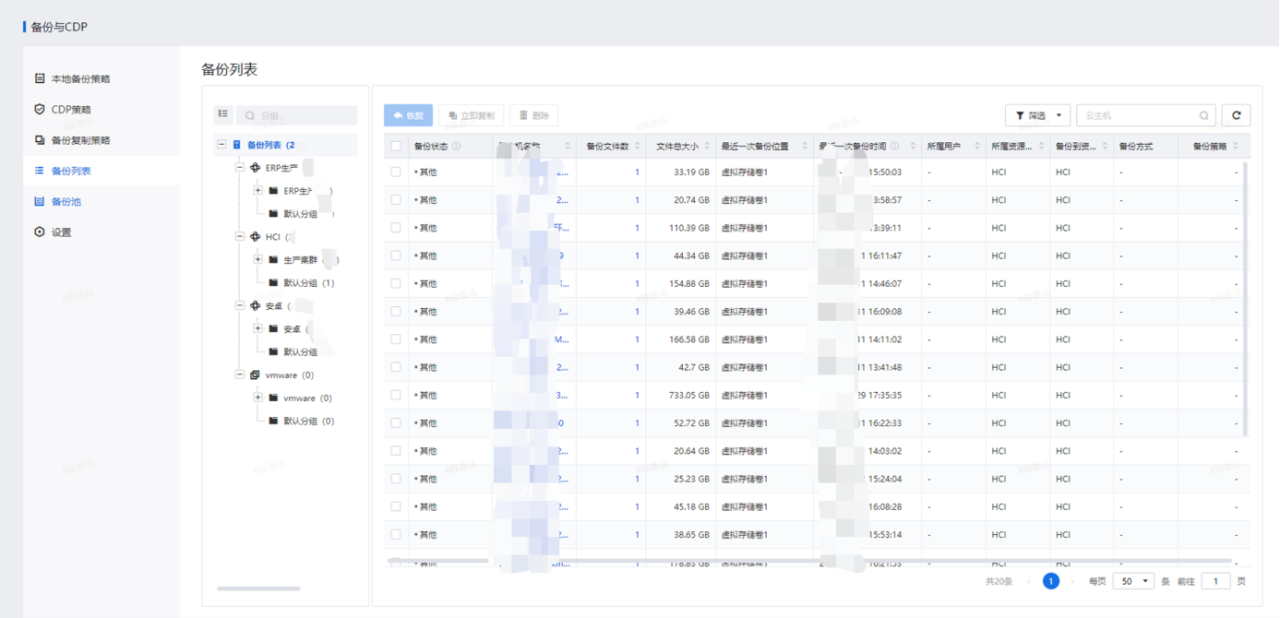Click the sort arrows on 备份文件数 column
This screenshot has width=1280, height=618.
click(x=637, y=147)
